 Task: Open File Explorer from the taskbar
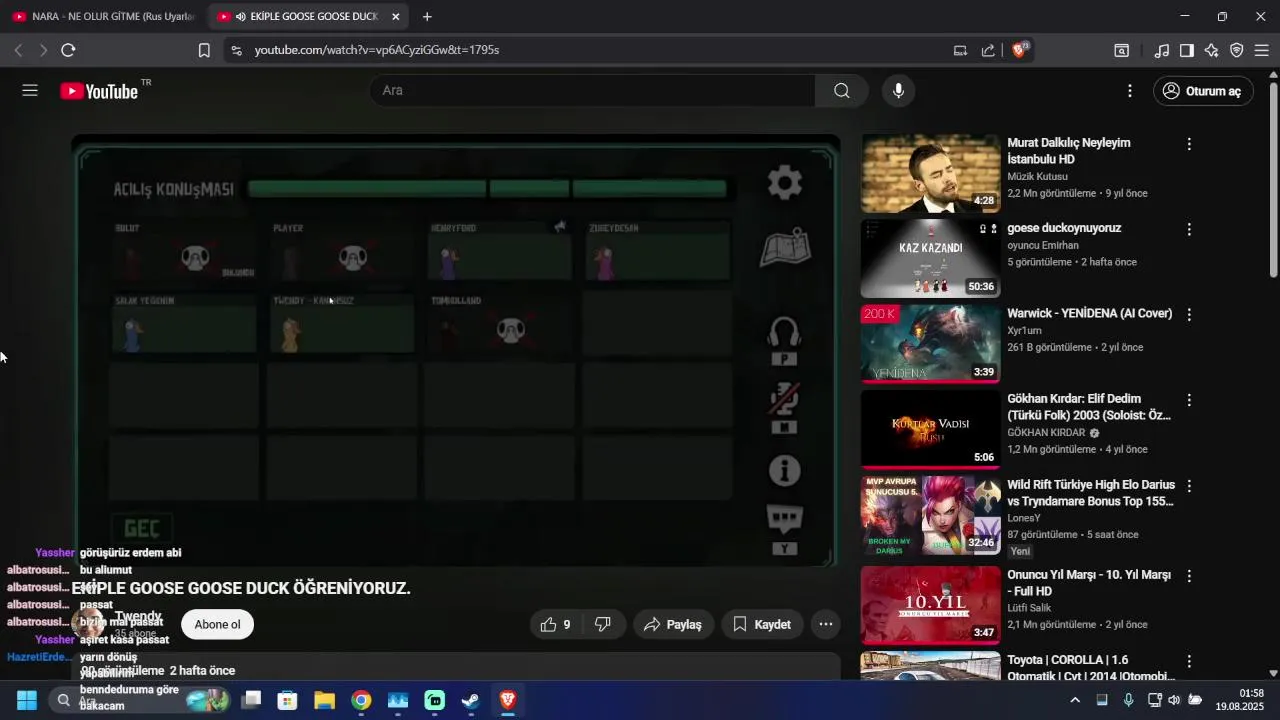pyautogui.click(x=324, y=700)
